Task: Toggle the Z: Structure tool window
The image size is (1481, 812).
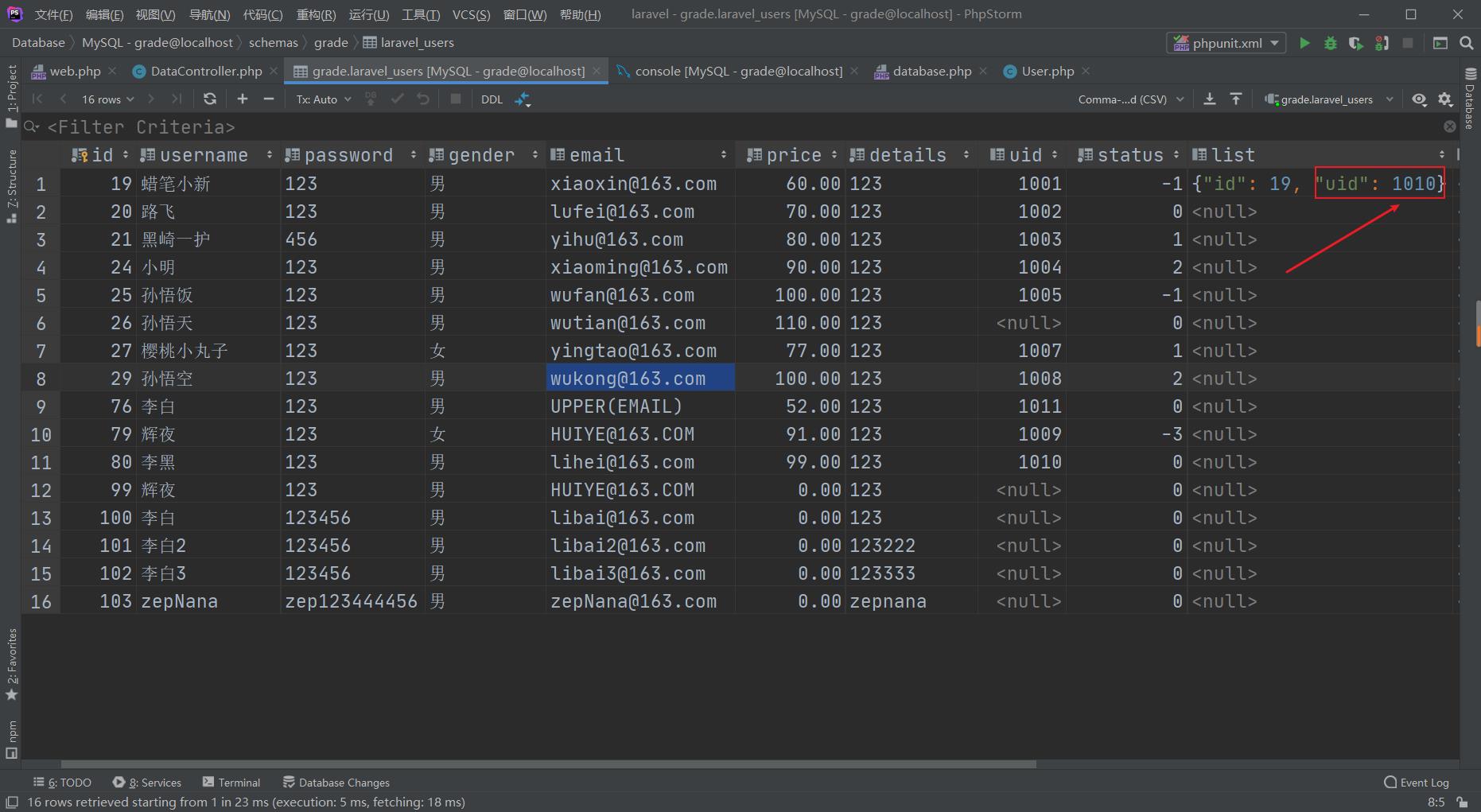Action: 11,185
